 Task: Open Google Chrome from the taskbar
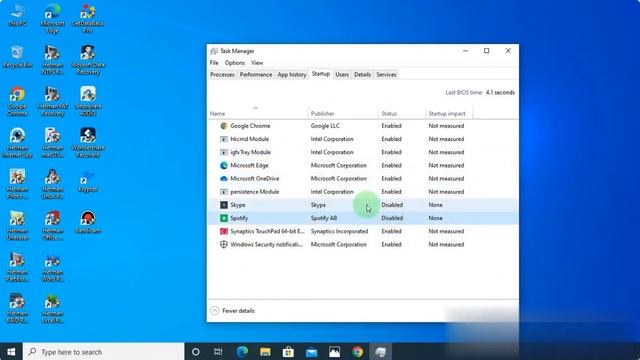click(358, 351)
